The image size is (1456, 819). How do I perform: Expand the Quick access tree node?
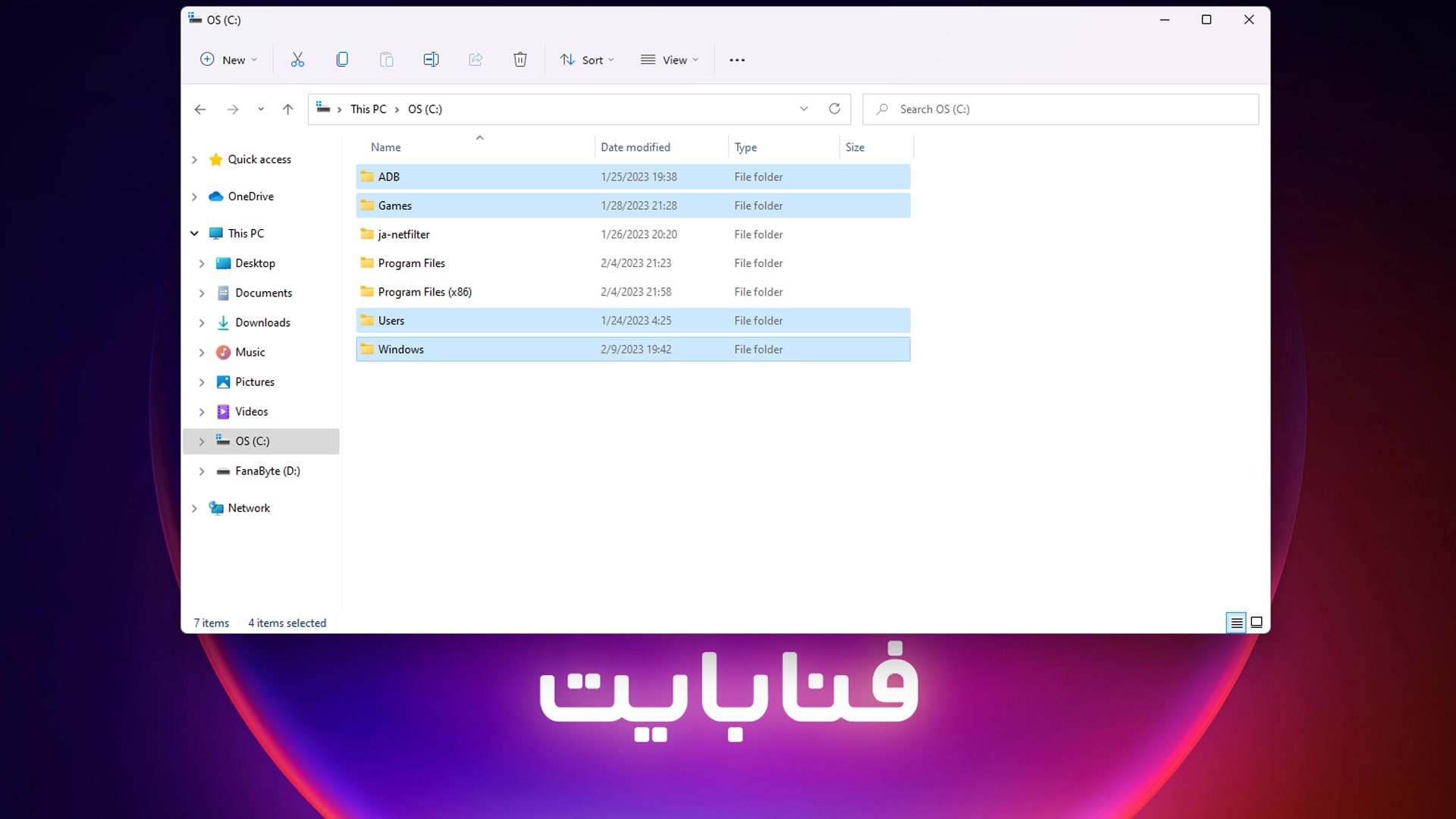(x=194, y=159)
